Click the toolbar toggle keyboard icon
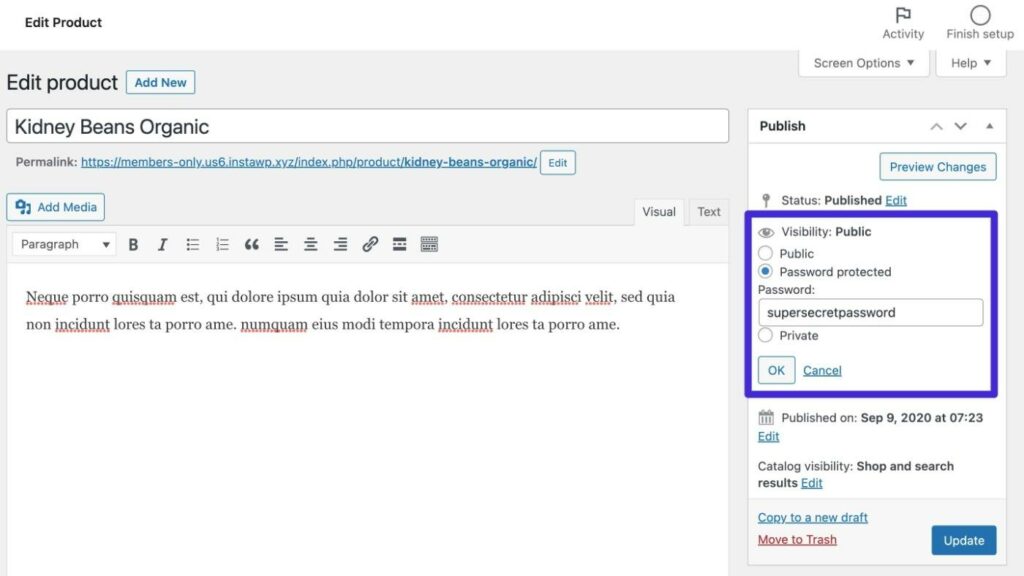 (x=429, y=245)
